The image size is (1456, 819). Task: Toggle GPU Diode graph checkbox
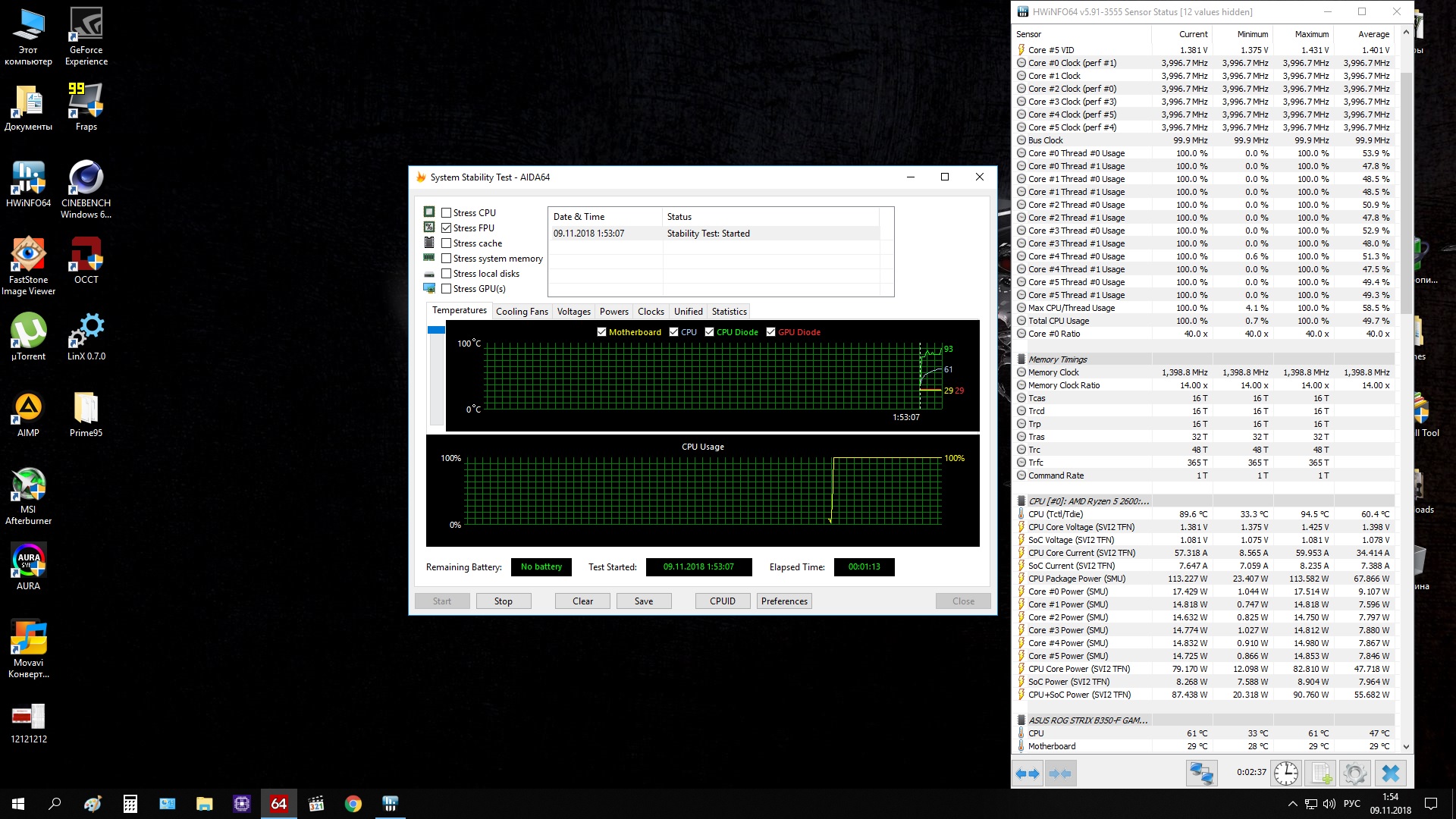(770, 332)
